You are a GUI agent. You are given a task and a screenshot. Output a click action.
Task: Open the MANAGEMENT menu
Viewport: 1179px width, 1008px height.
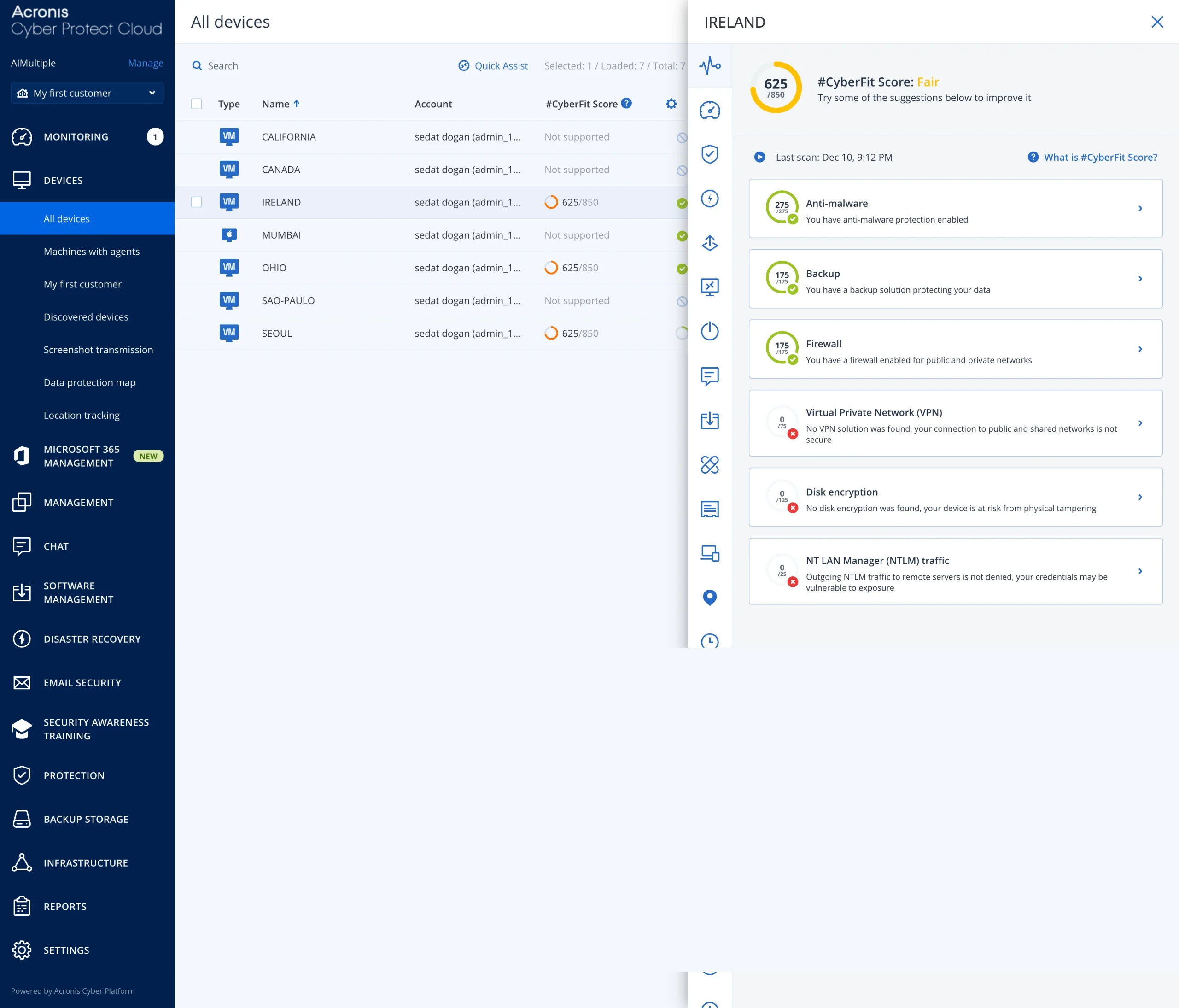[87, 503]
